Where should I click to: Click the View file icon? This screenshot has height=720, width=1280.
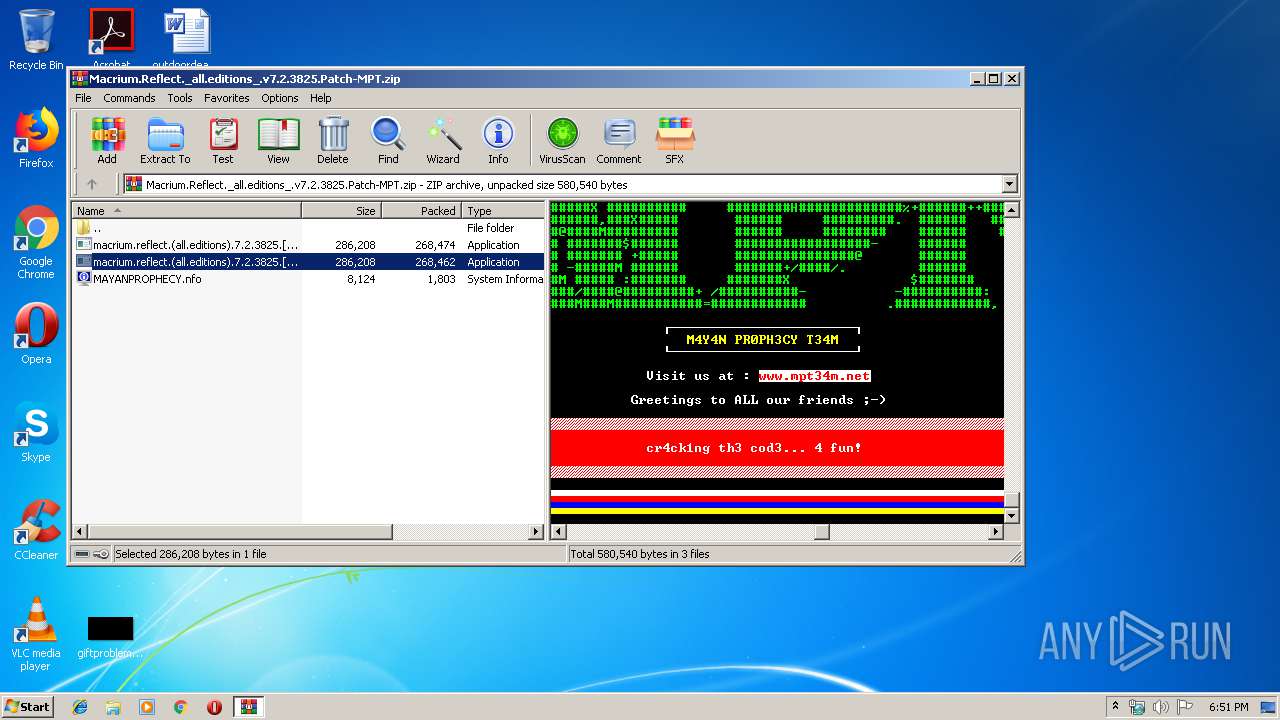[278, 140]
